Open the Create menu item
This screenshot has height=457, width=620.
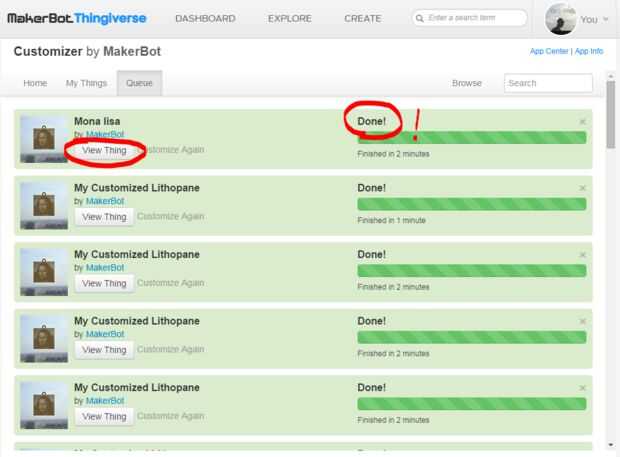coord(363,19)
